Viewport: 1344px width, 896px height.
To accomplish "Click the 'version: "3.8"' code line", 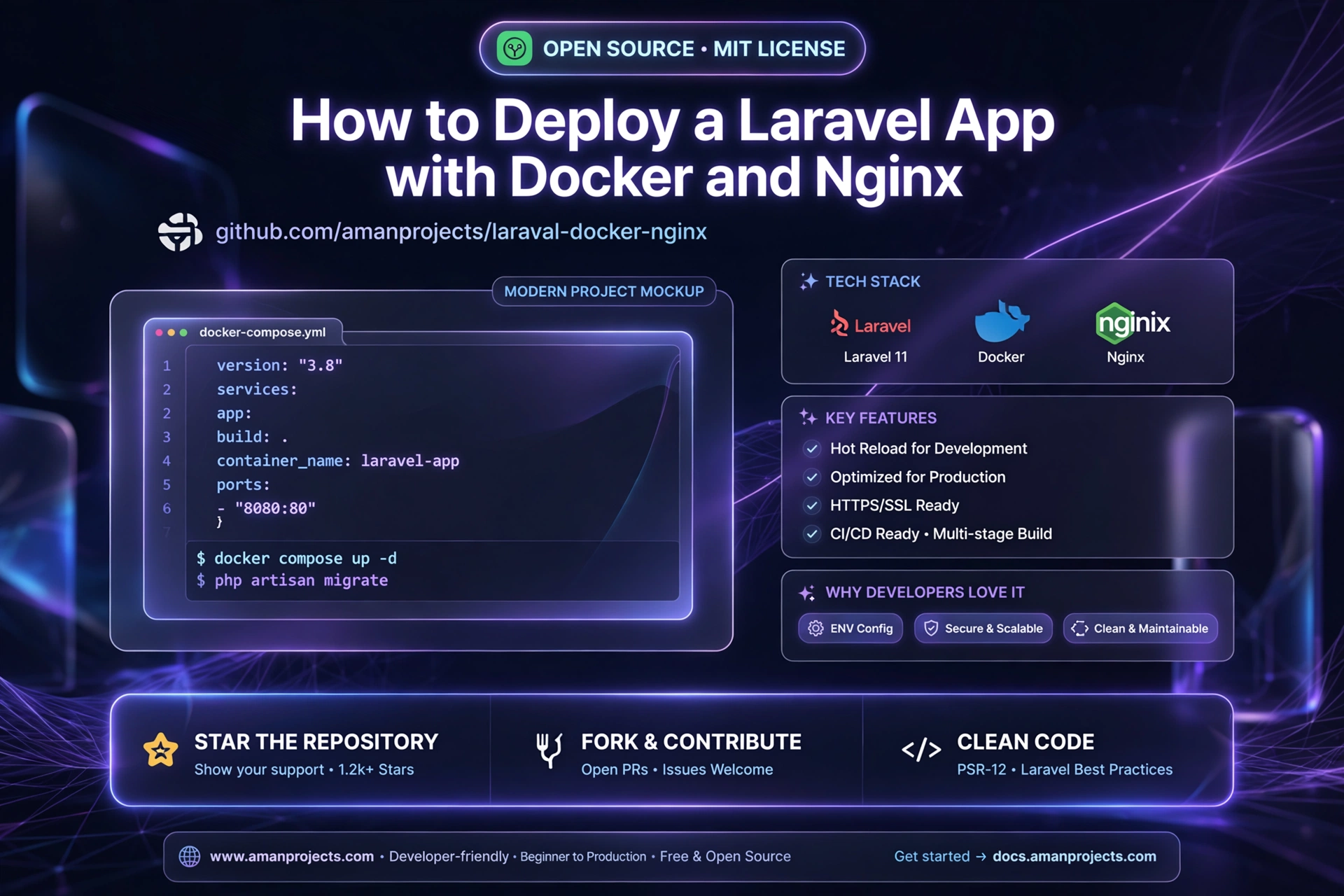I will [x=279, y=365].
